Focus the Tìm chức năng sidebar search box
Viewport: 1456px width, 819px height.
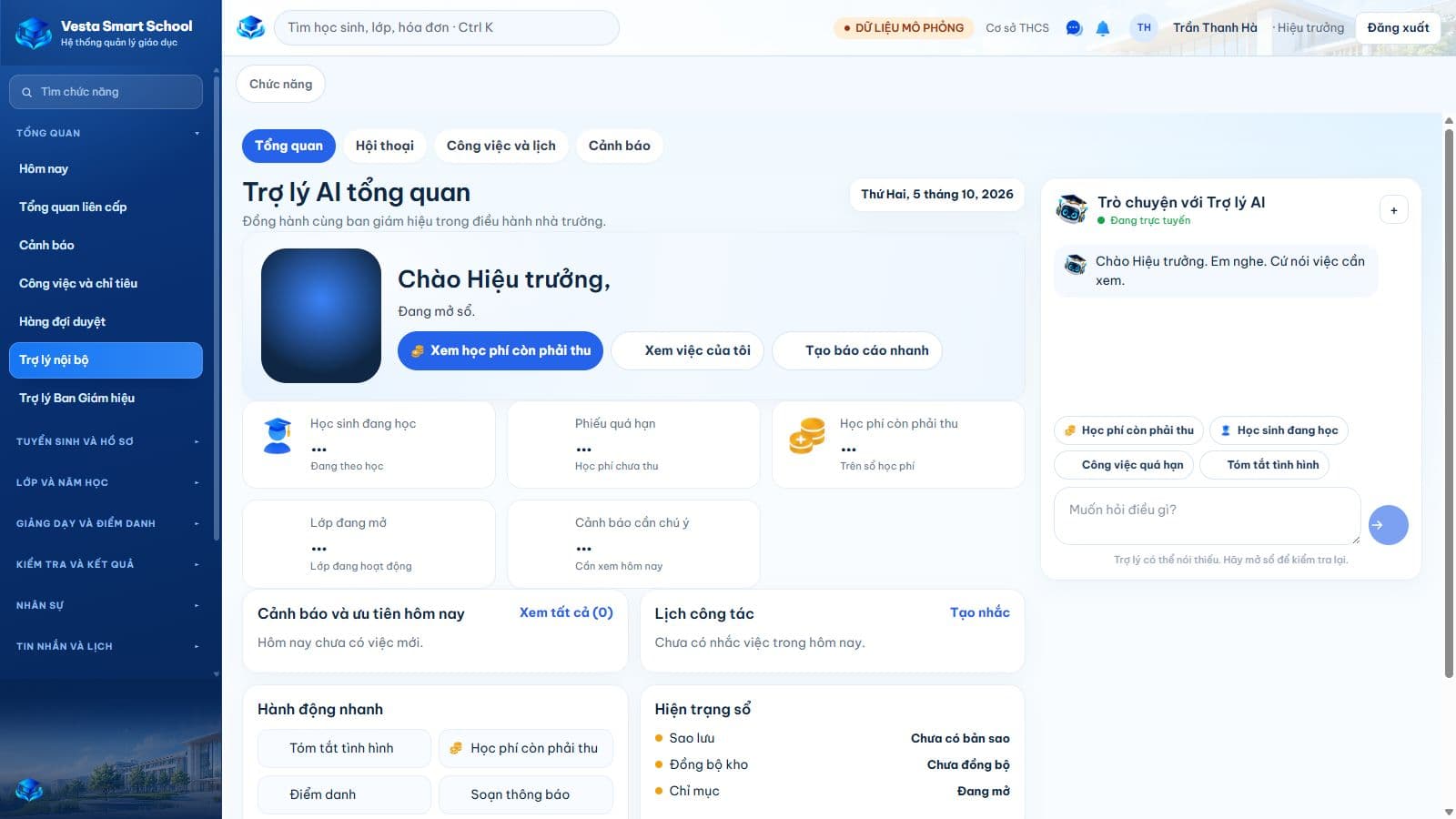click(x=106, y=92)
